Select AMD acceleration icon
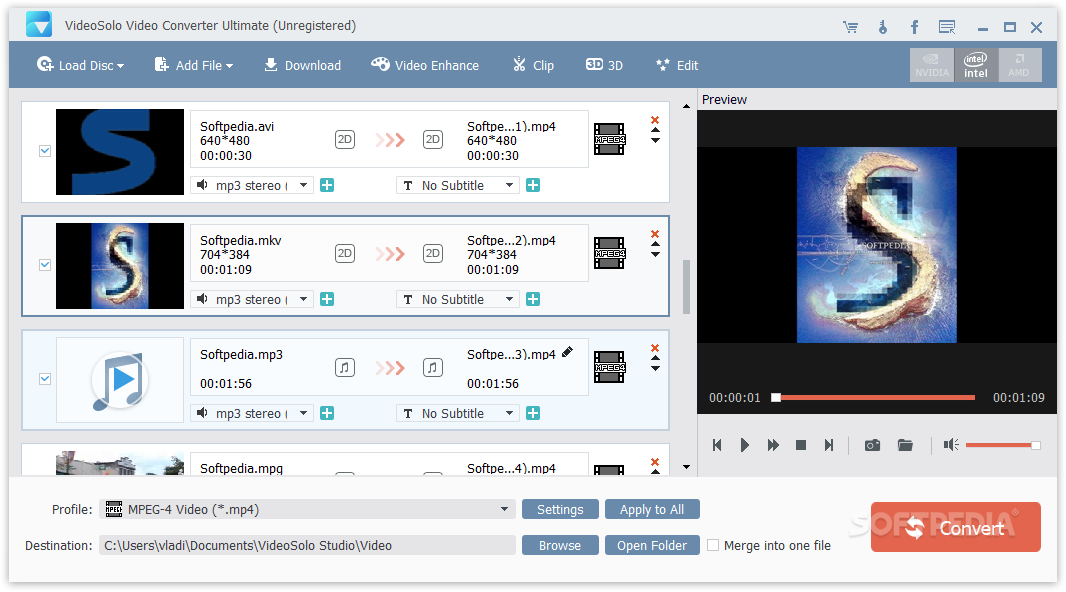The width and height of the screenshot is (1066, 592). point(1019,65)
